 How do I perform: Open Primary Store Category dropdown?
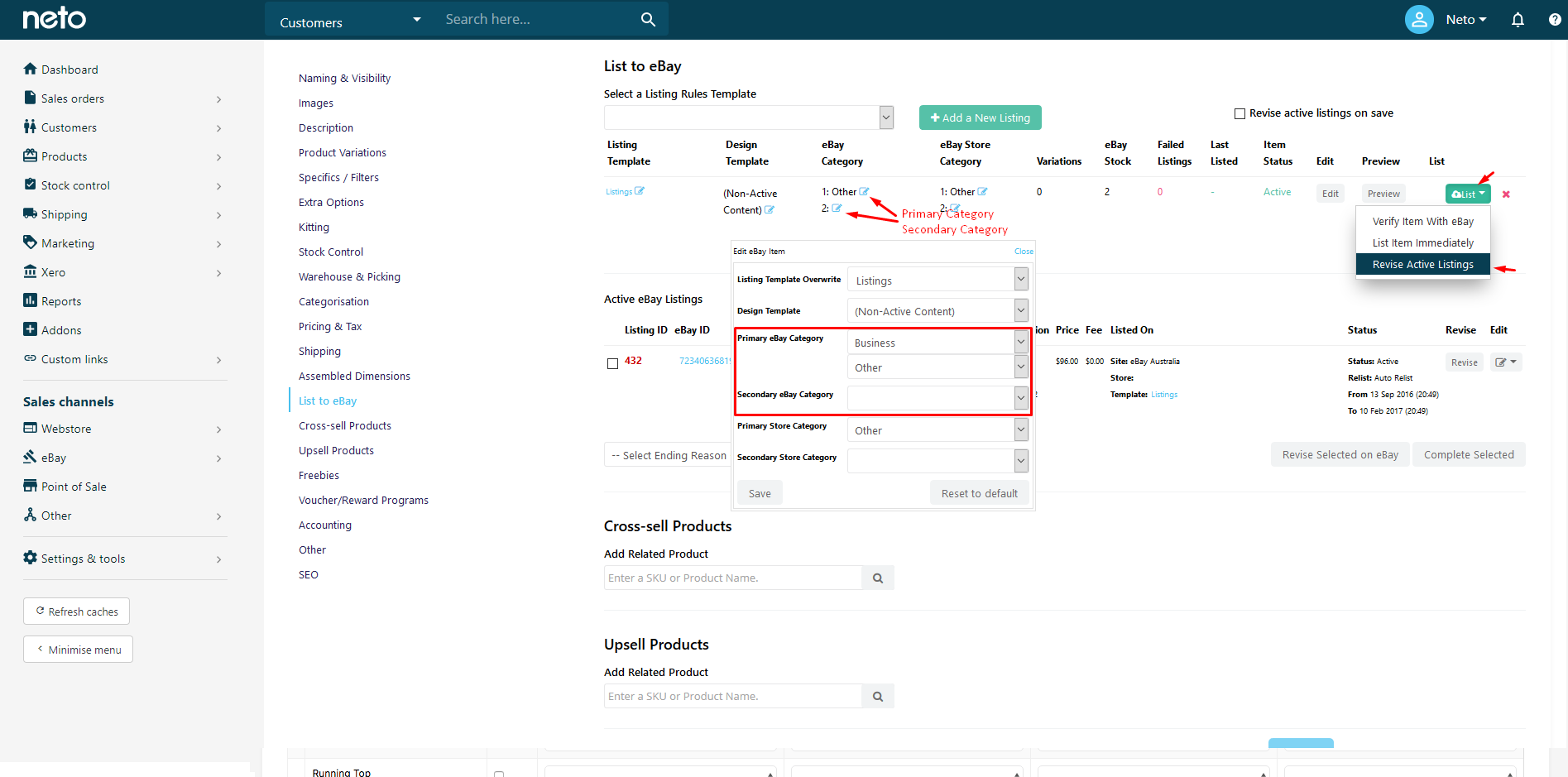937,430
